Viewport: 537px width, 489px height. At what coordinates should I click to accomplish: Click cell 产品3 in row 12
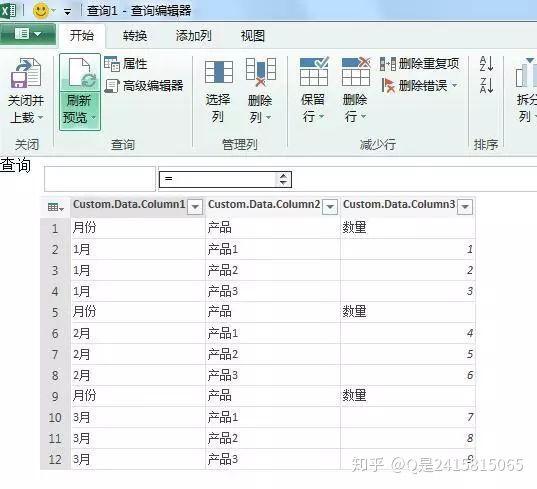click(x=273, y=459)
